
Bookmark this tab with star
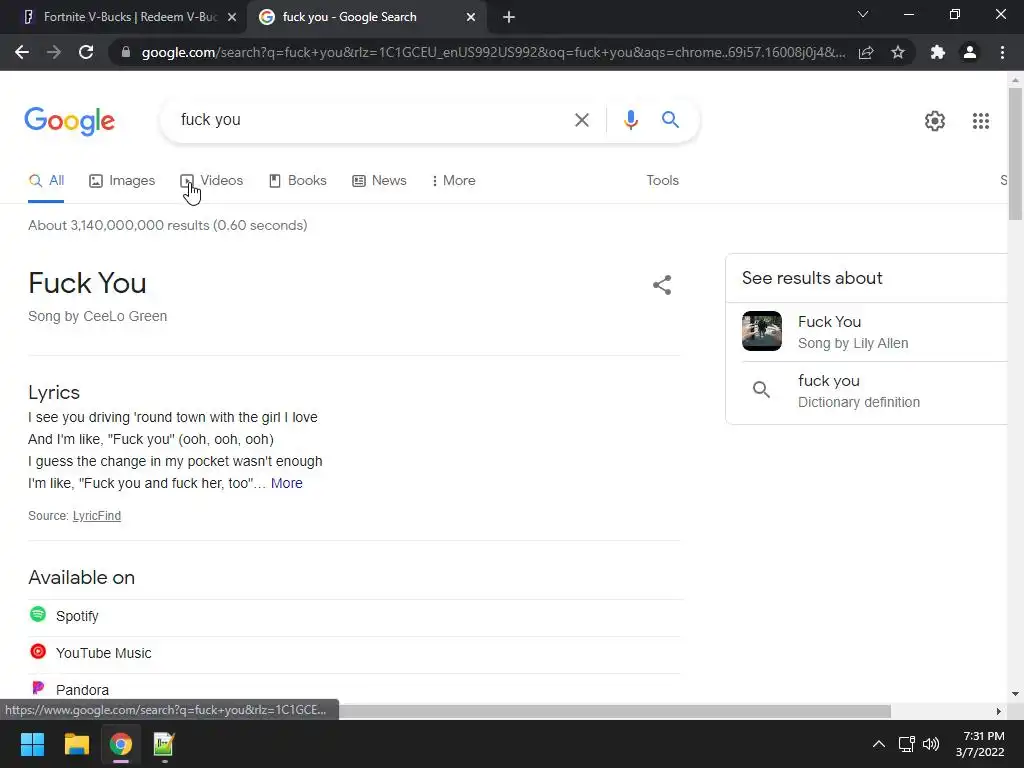pyautogui.click(x=898, y=52)
